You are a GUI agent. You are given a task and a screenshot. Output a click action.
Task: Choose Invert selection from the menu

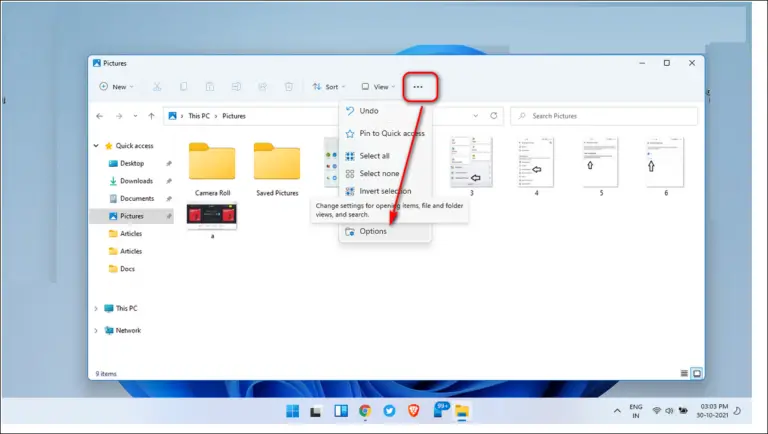[385, 191]
